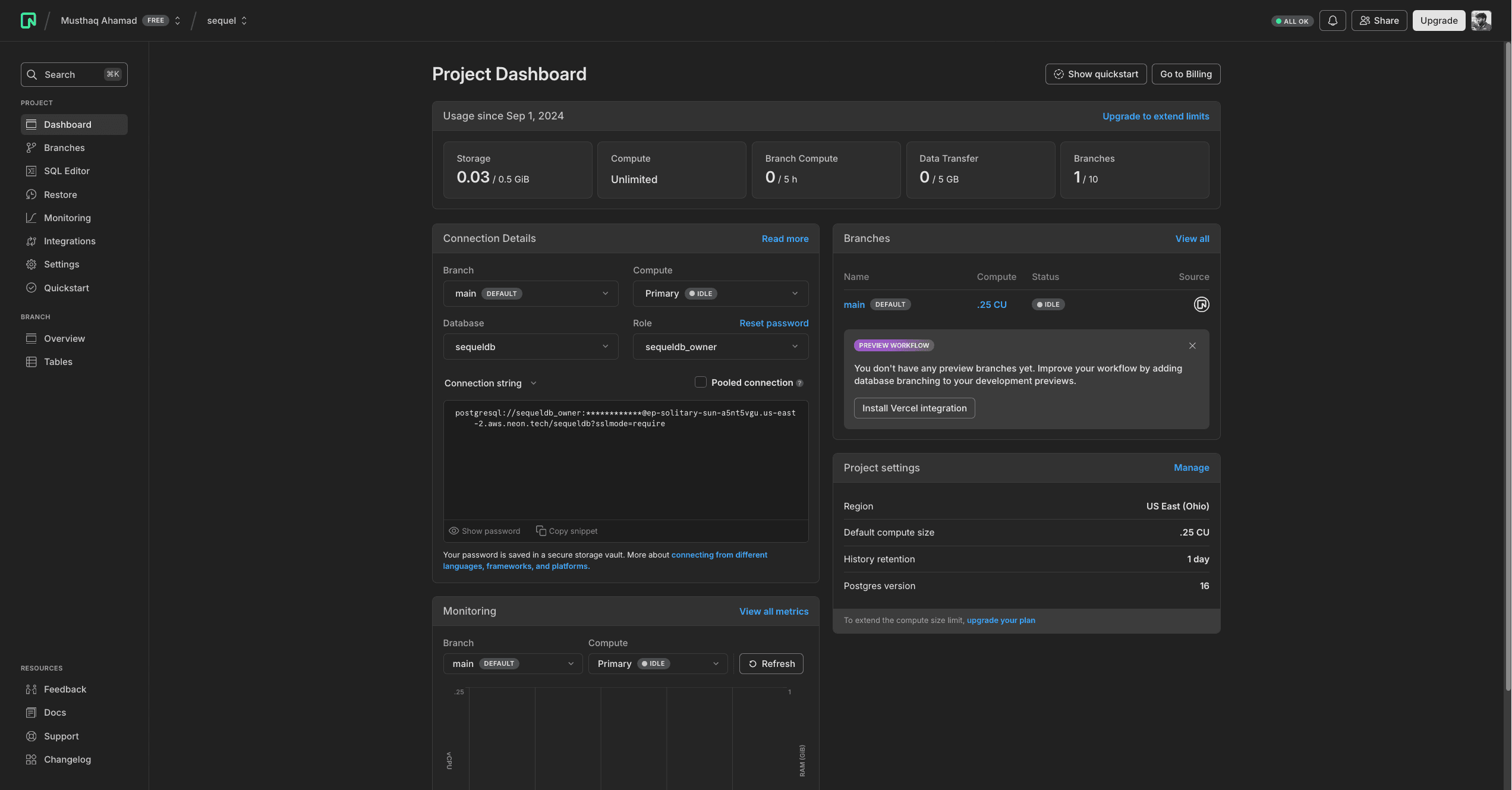Viewport: 1512px width, 790px height.
Task: Click the Support lifebuoy icon
Action: [31, 736]
